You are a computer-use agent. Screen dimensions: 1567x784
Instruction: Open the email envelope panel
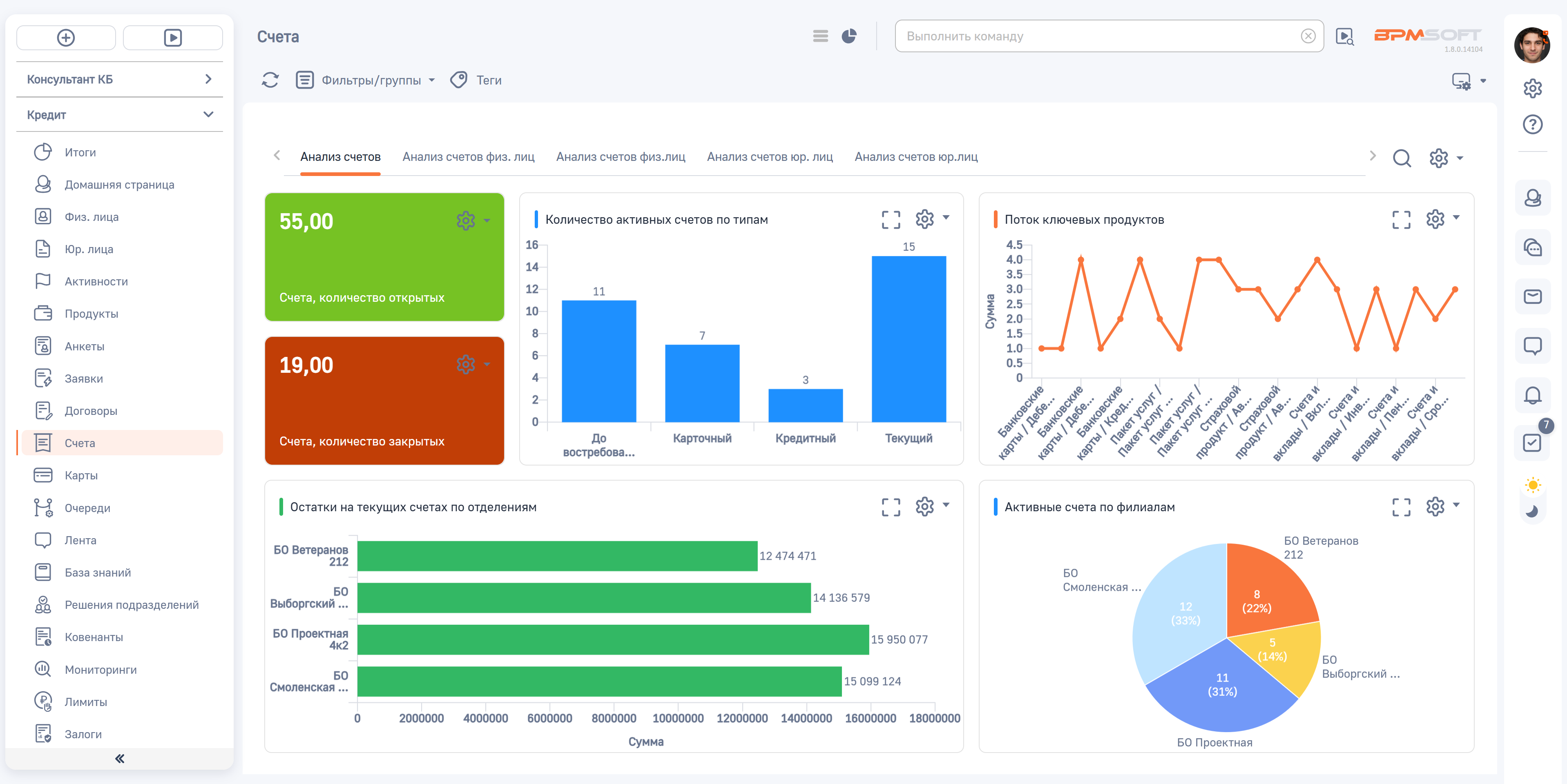pos(1532,297)
